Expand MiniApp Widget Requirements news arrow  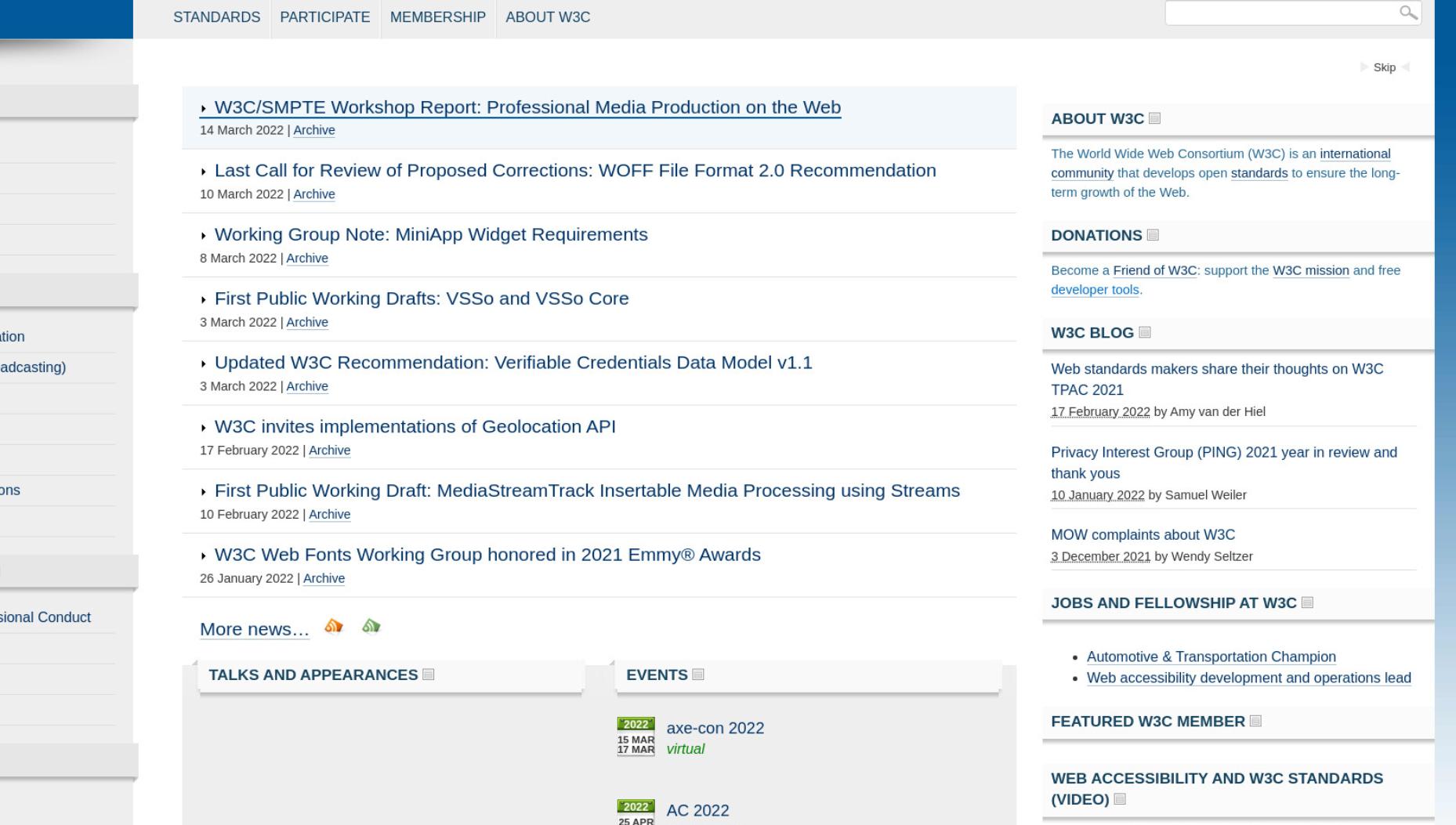[204, 236]
